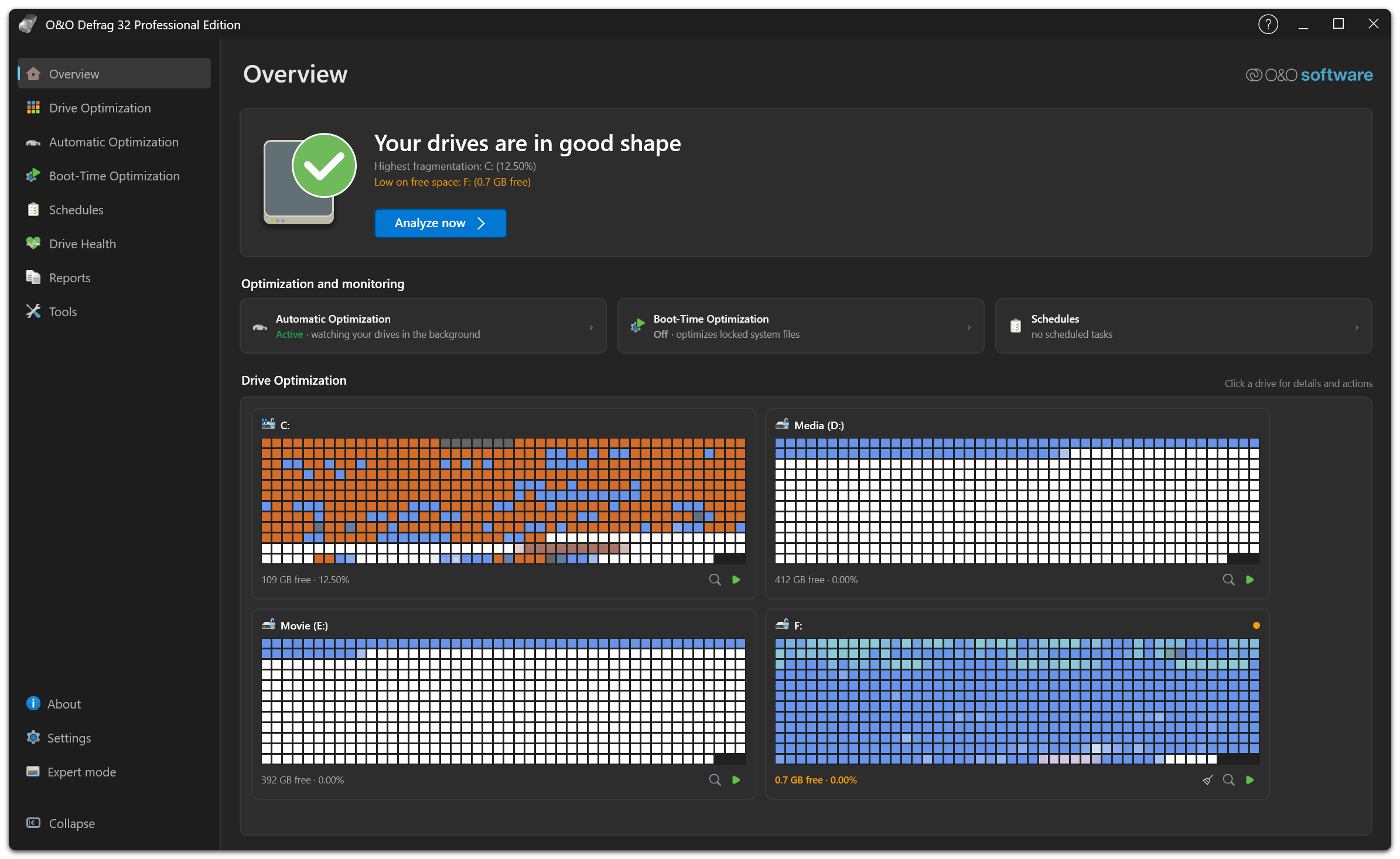Expand Boot-Time Optimization card chevron
1400x859 pixels.
pyautogui.click(x=969, y=327)
